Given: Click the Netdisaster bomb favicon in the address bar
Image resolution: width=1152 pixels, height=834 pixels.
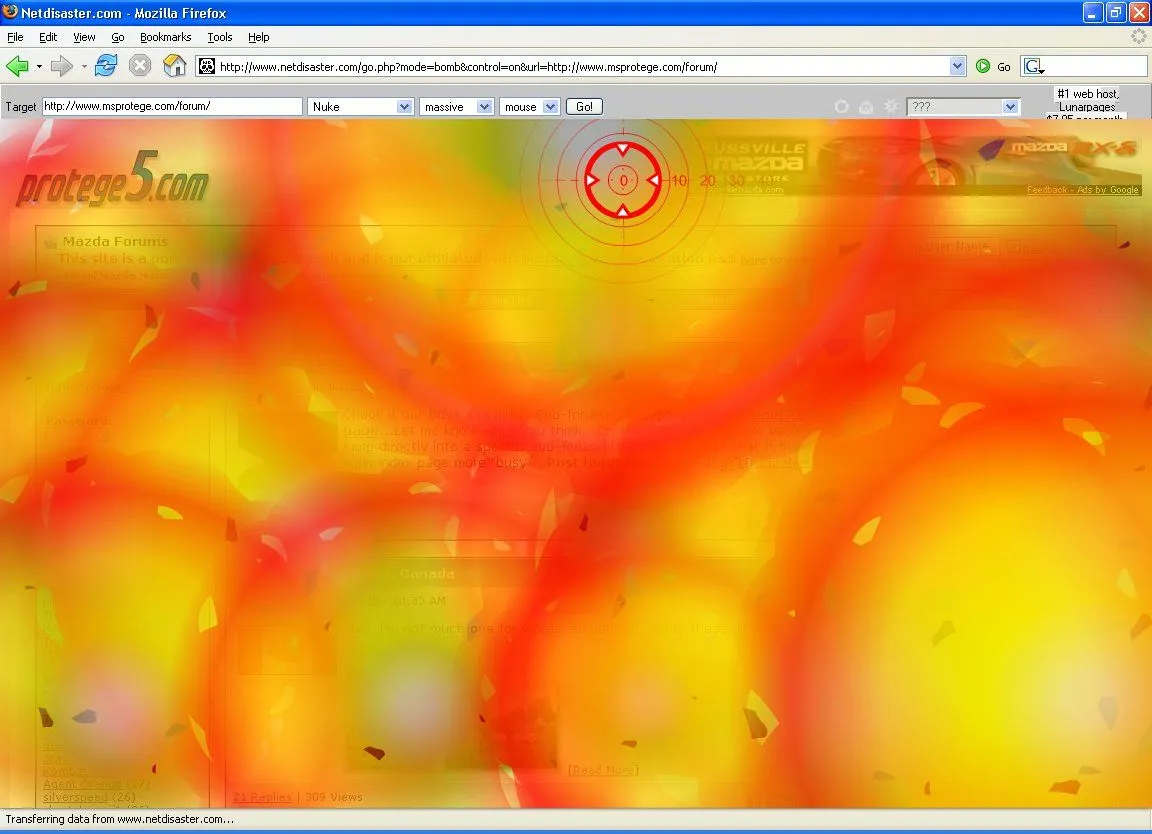Looking at the screenshot, I should point(205,66).
